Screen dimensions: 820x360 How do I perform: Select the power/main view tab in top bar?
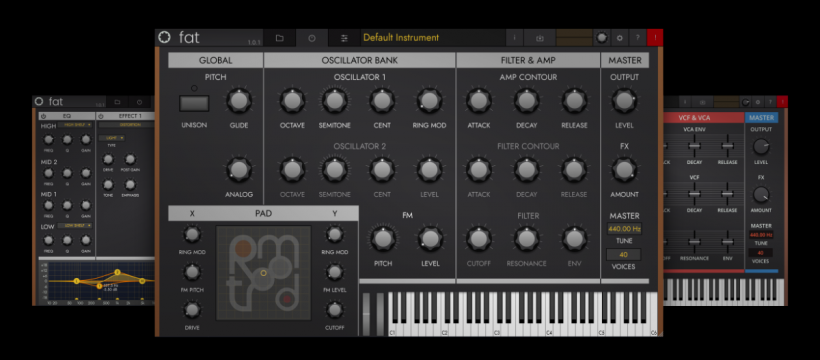tap(312, 38)
